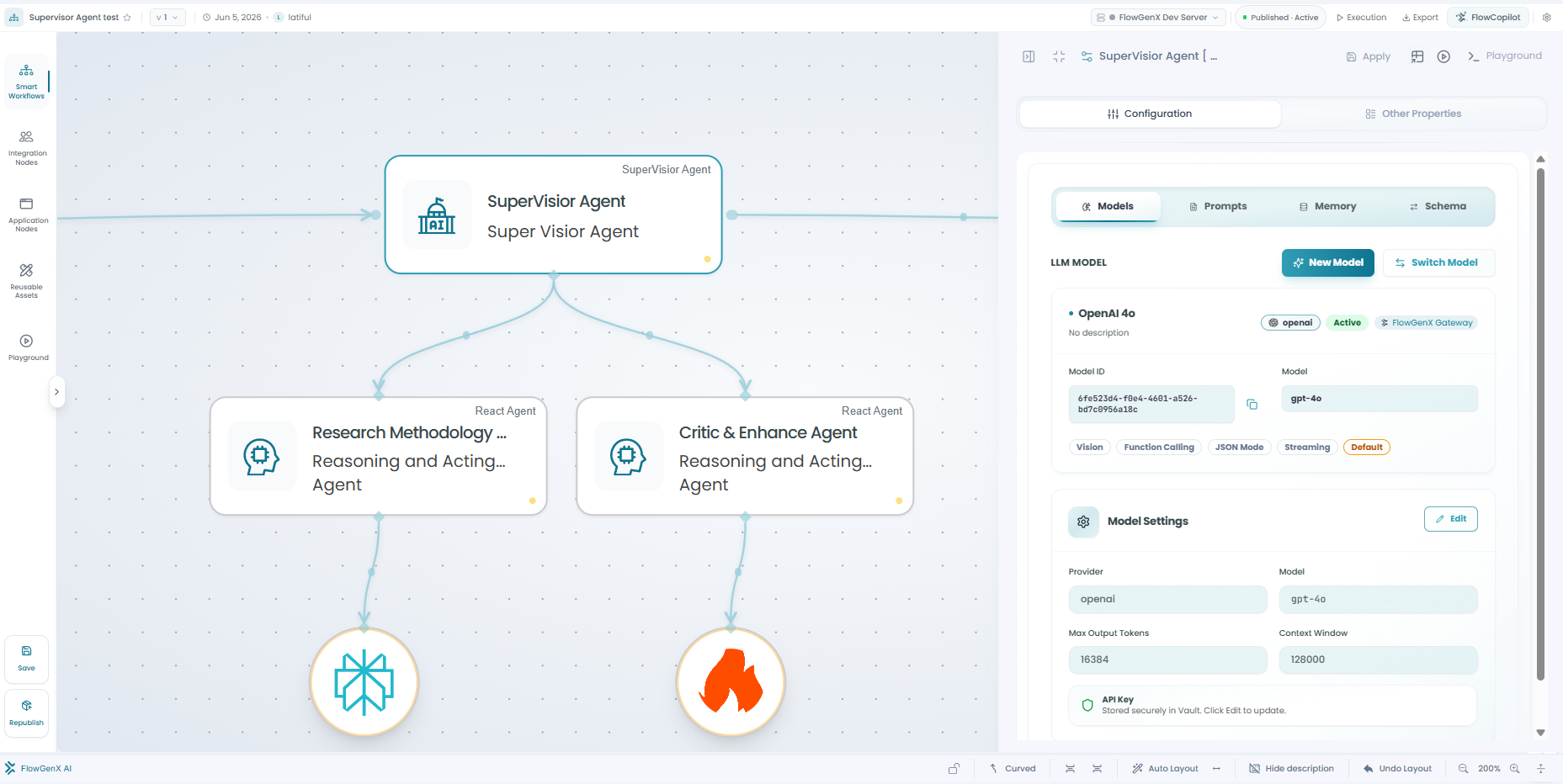
Task: Click the Switch Model button
Action: tap(1439, 262)
